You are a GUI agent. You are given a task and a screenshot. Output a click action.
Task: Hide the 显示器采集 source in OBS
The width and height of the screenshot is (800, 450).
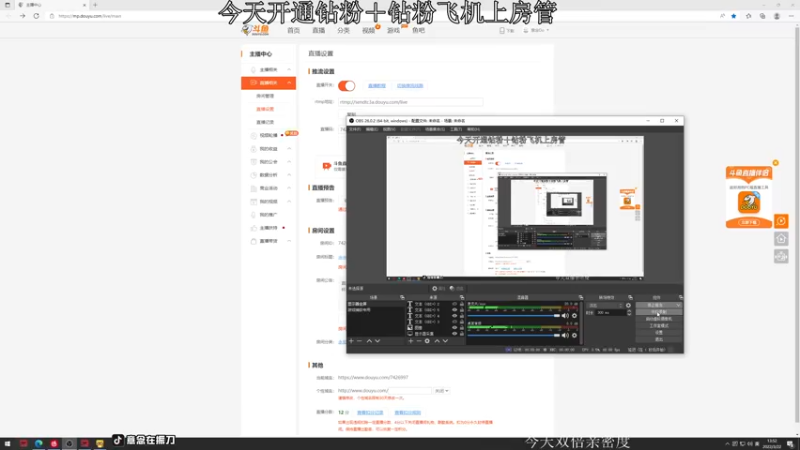455,334
